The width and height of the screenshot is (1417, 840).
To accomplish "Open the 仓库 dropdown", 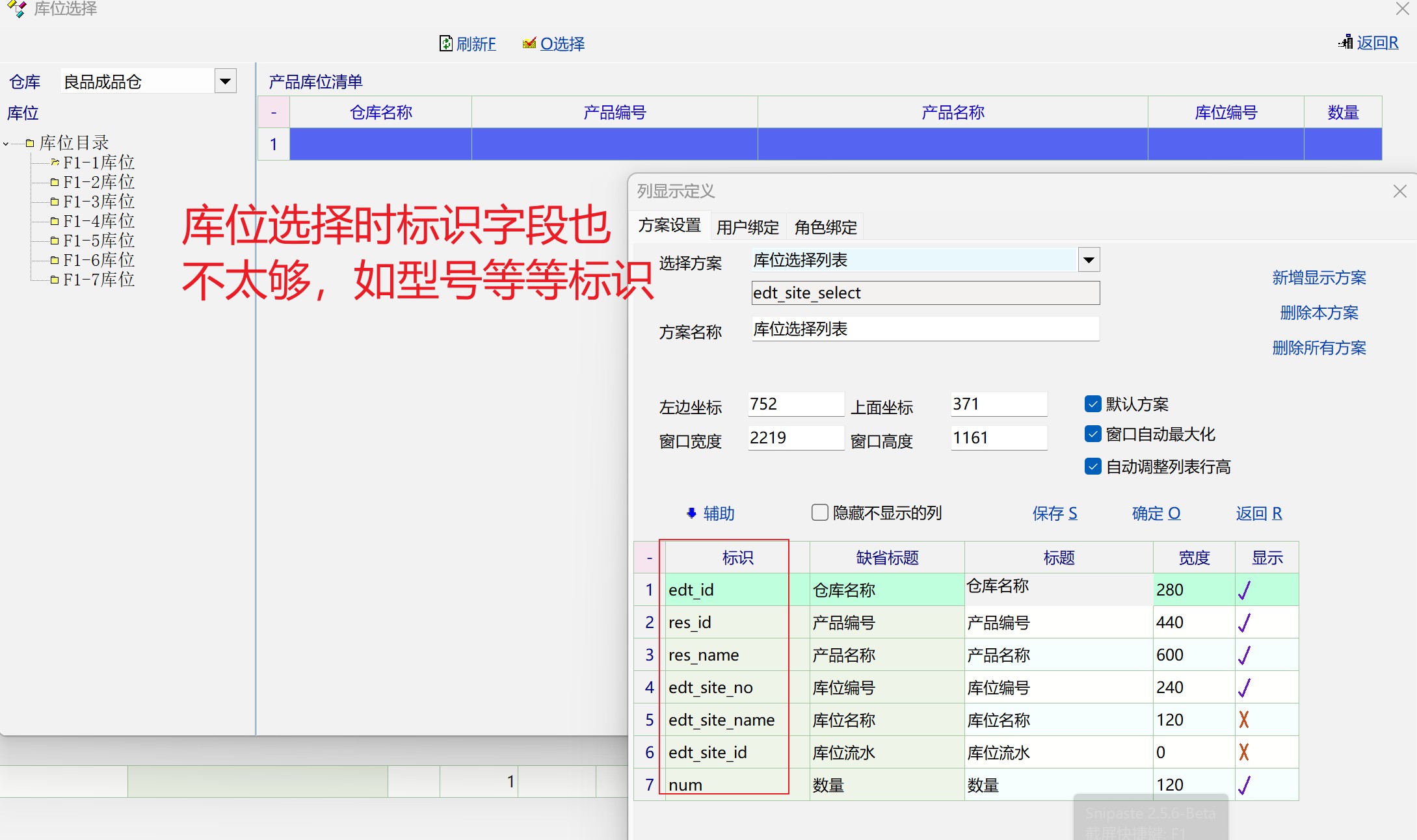I will (225, 81).
